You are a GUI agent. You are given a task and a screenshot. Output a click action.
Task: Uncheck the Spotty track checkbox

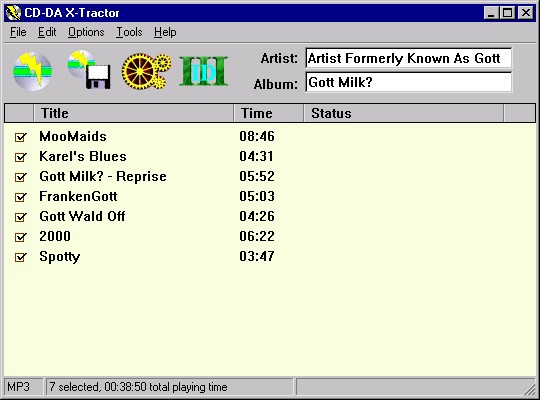coord(20,257)
